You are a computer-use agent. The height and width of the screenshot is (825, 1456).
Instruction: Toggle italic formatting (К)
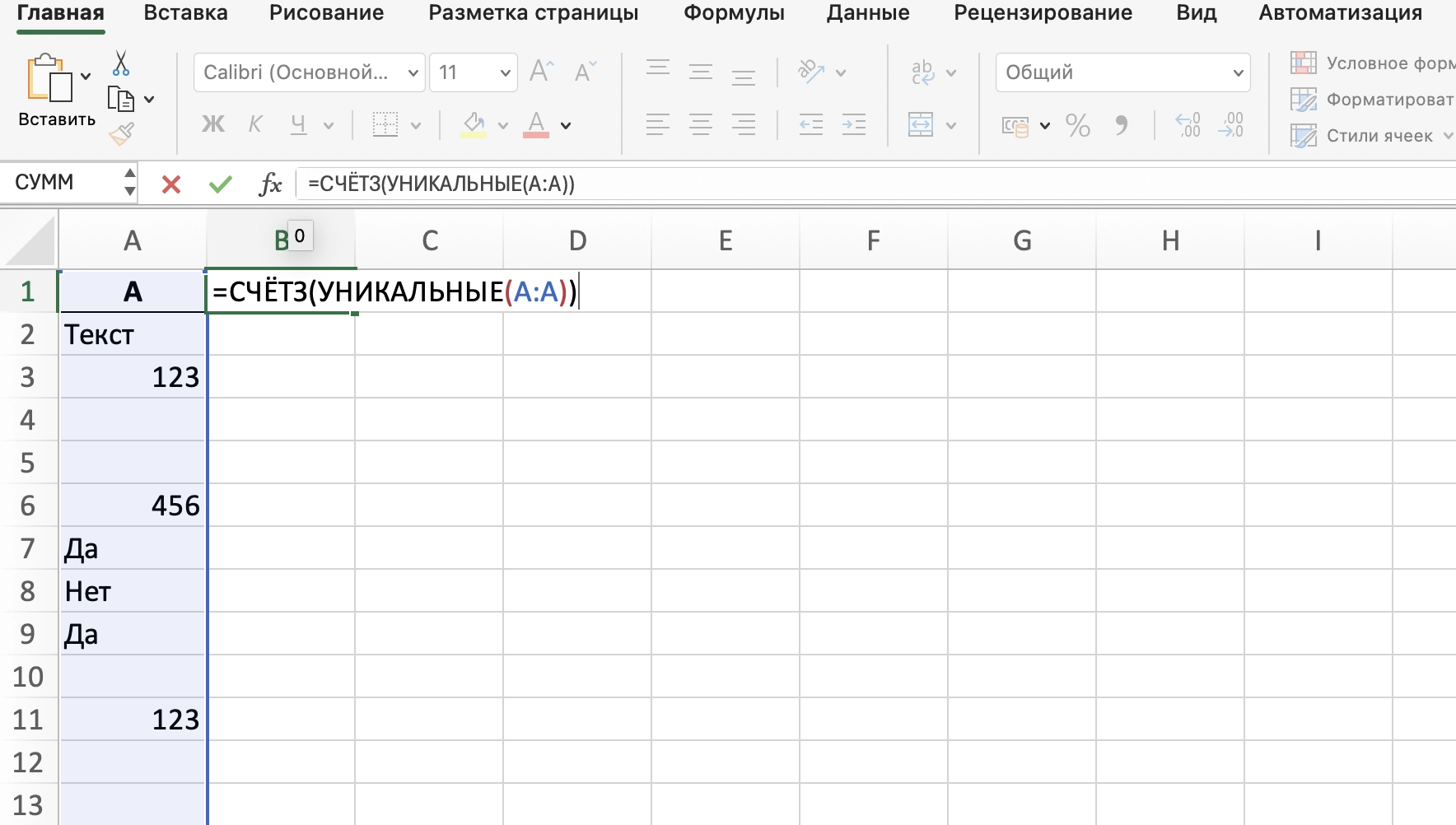pyautogui.click(x=254, y=124)
